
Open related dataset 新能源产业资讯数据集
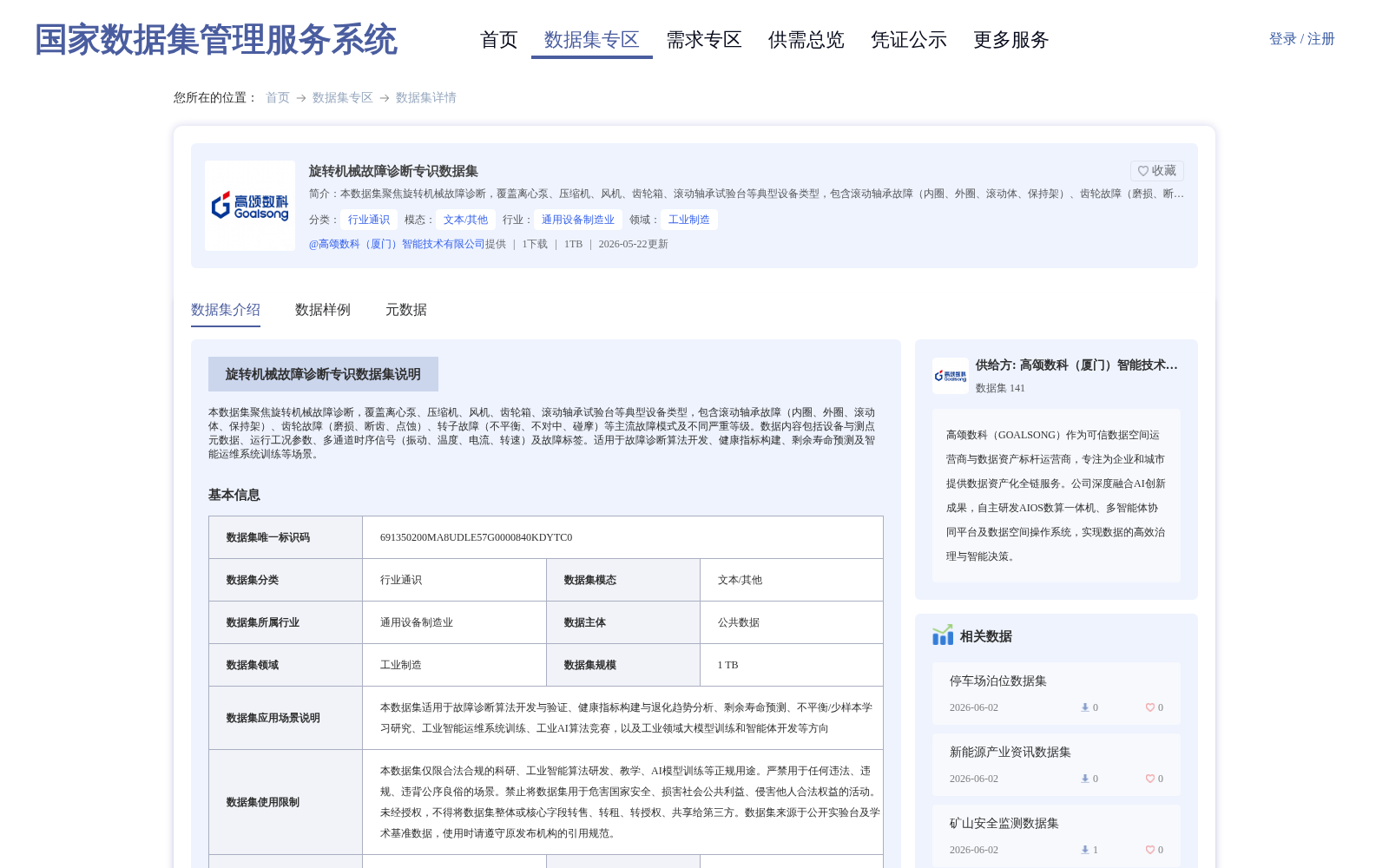1010,753
